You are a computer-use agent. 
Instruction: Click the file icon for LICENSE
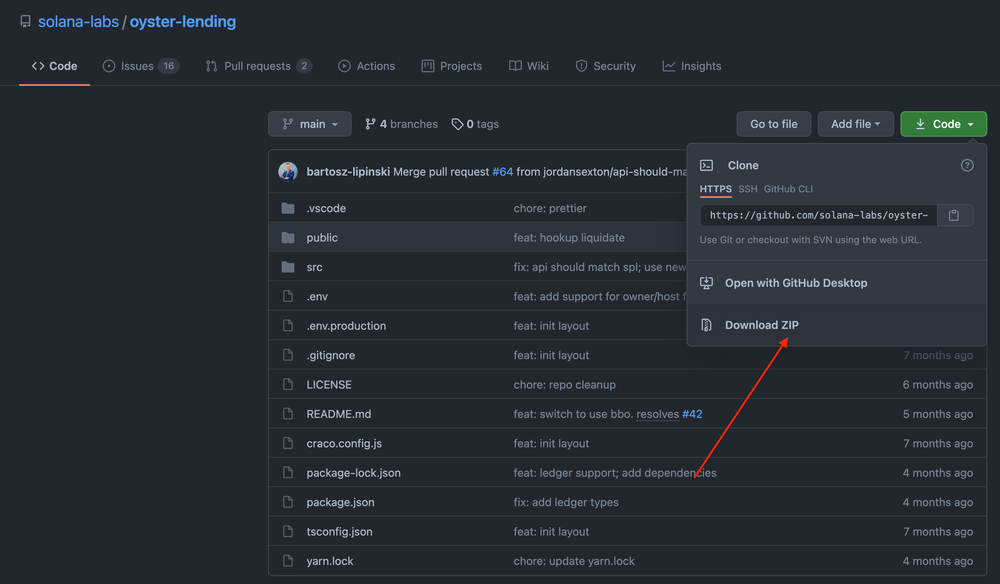288,384
